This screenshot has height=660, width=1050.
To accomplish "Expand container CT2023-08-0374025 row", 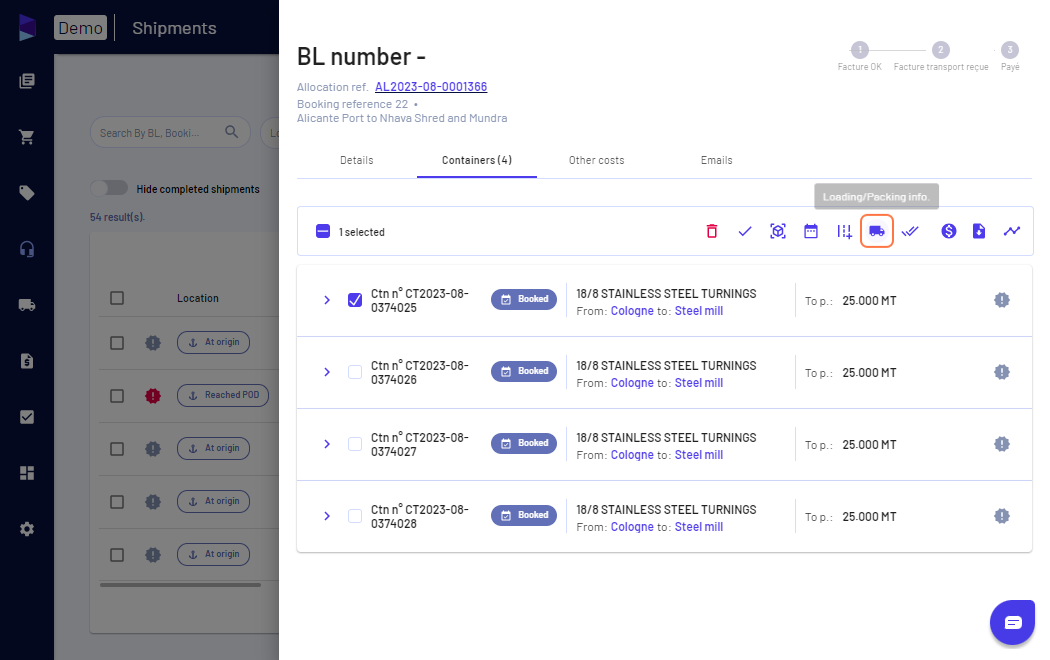I will [x=327, y=300].
